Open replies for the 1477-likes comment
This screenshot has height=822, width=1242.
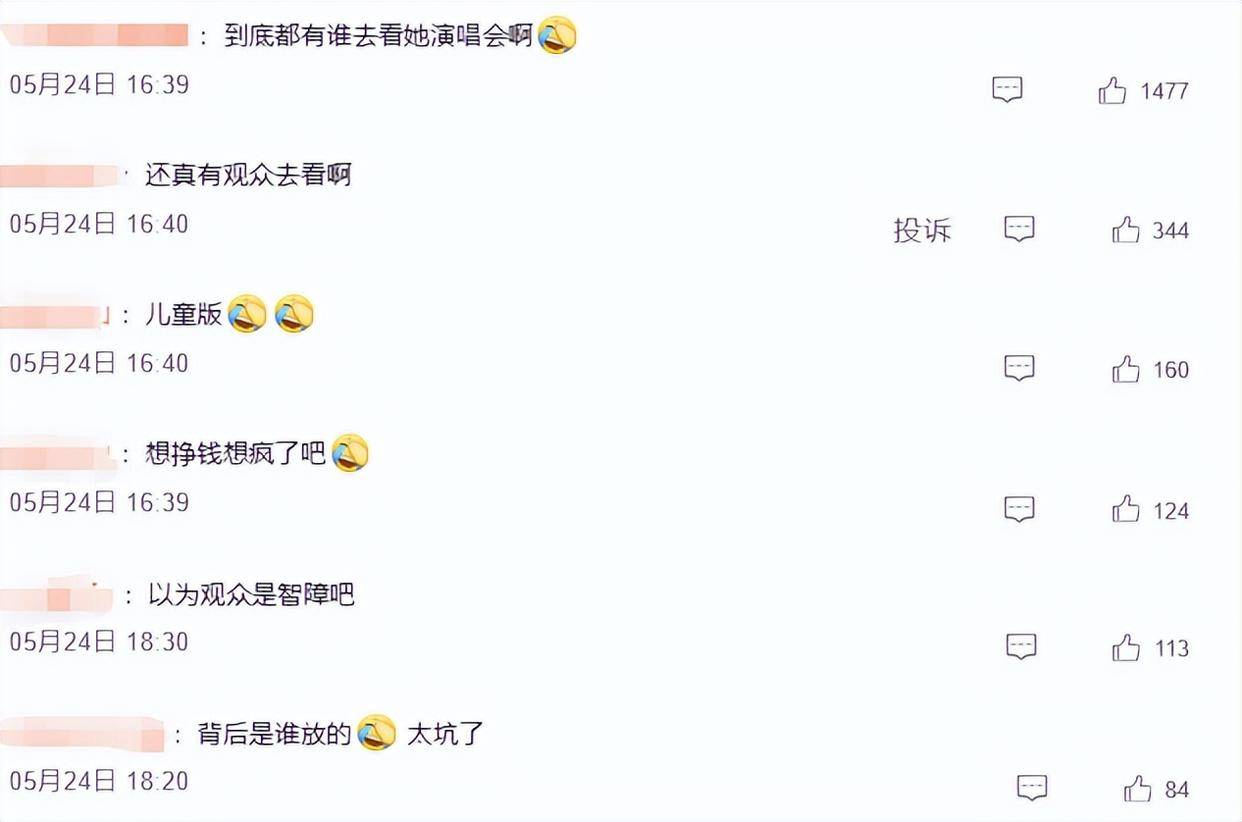click(1007, 89)
